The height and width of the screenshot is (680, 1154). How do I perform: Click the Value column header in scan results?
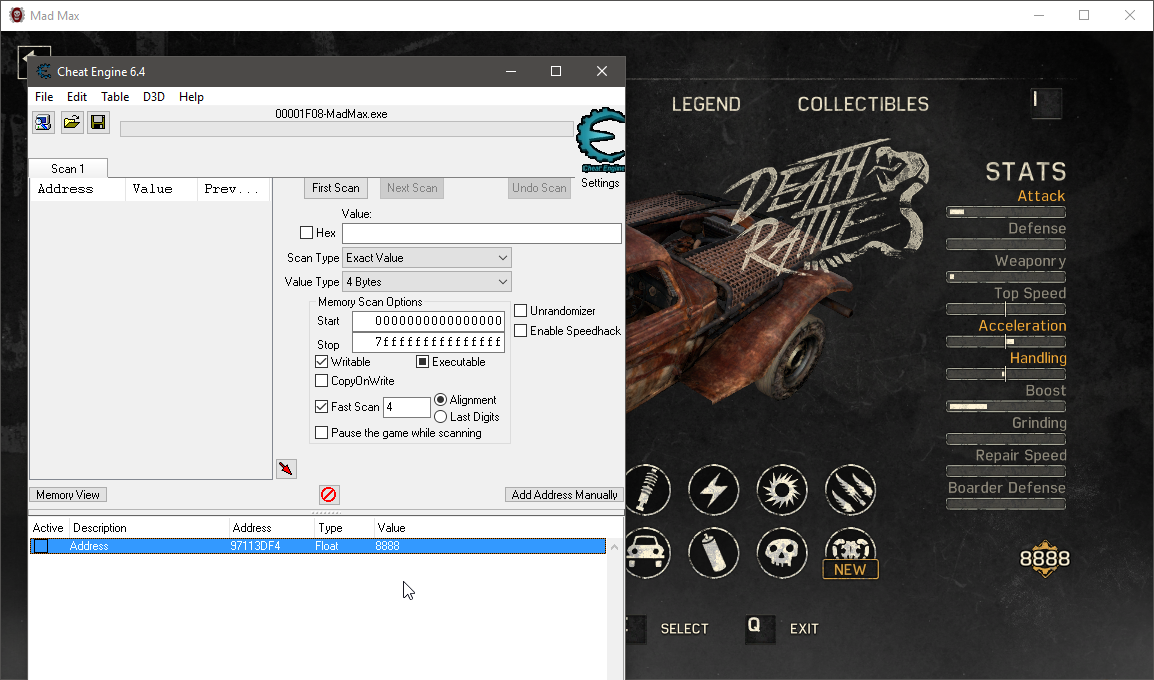point(161,189)
